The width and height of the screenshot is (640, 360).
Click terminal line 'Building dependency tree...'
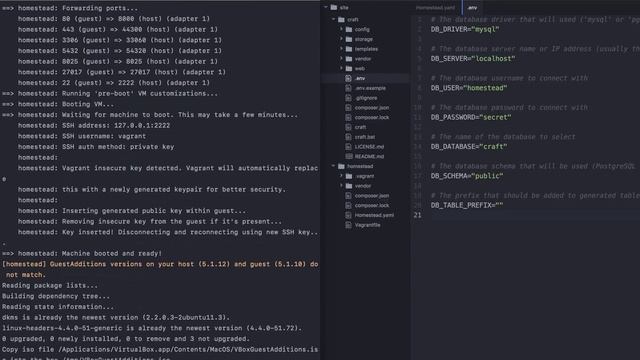[x=56, y=296]
